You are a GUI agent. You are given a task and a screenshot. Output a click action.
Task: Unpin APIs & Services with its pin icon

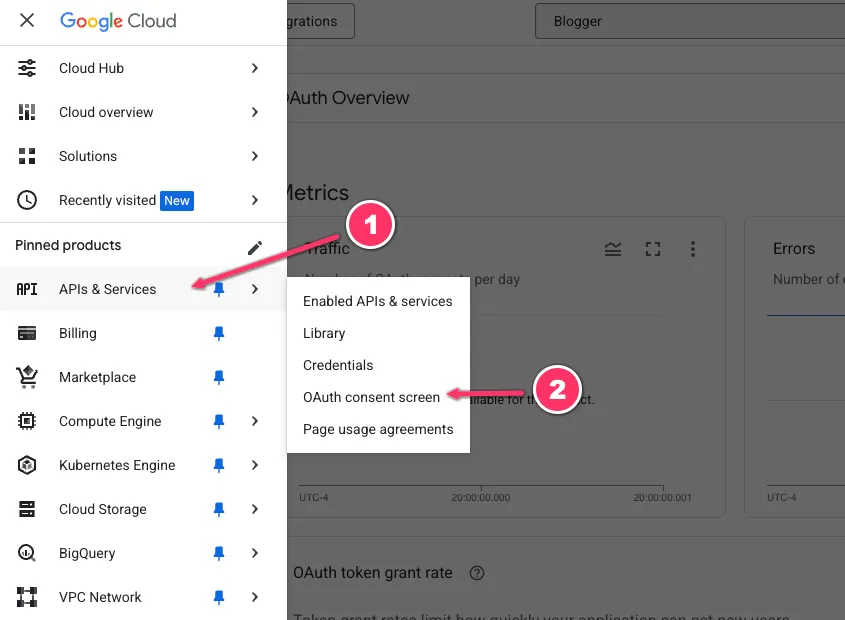pyautogui.click(x=219, y=290)
